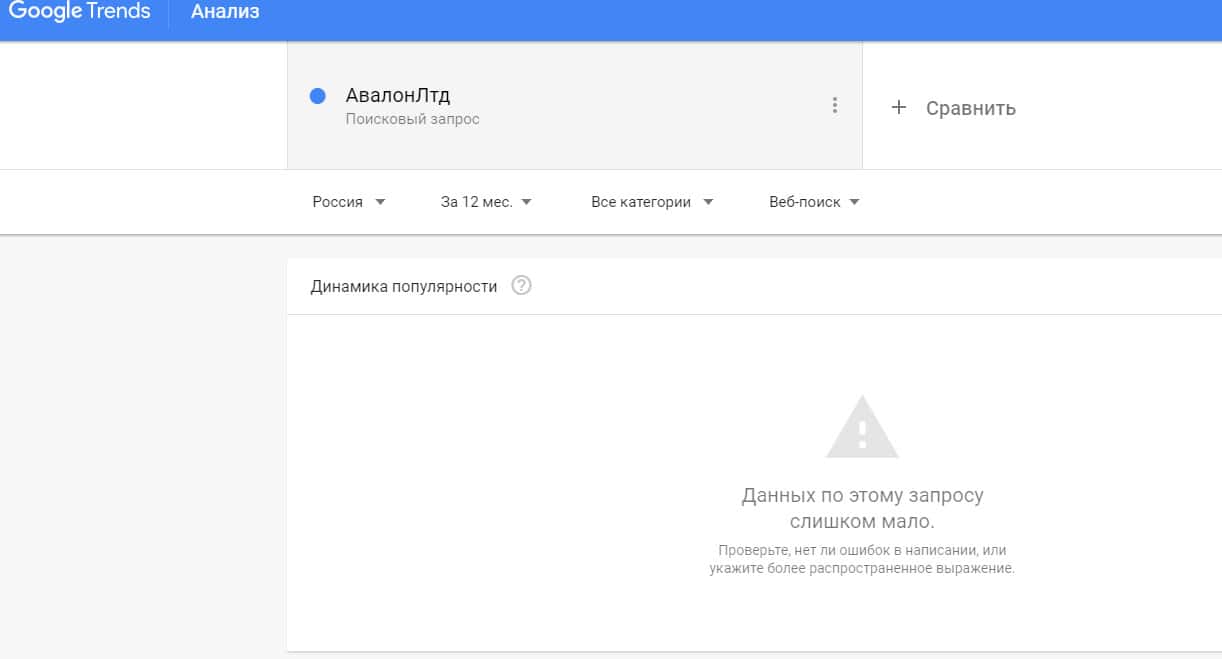Click the Сравнить compare label

(970, 108)
